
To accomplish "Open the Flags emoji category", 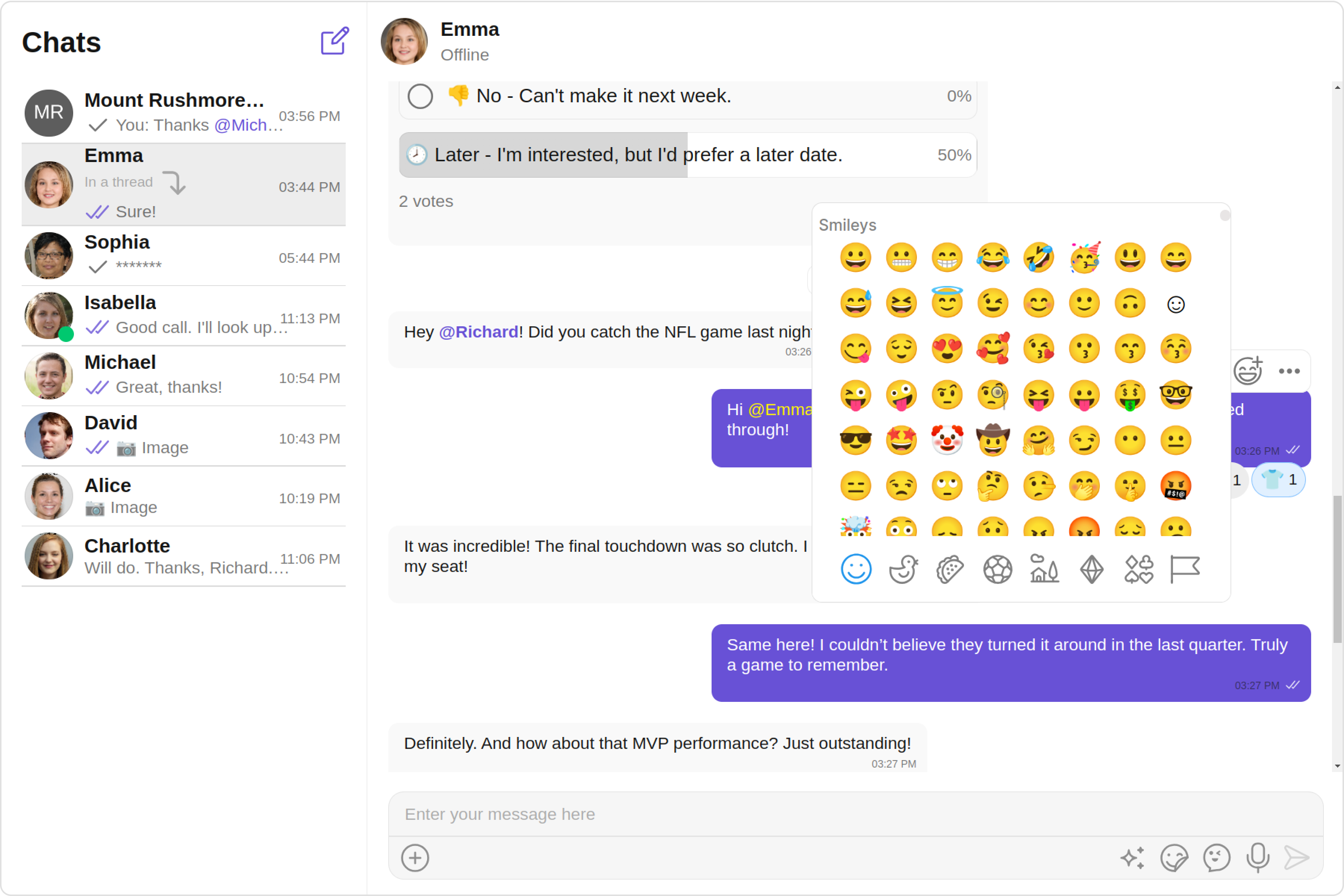I will pos(1185,569).
